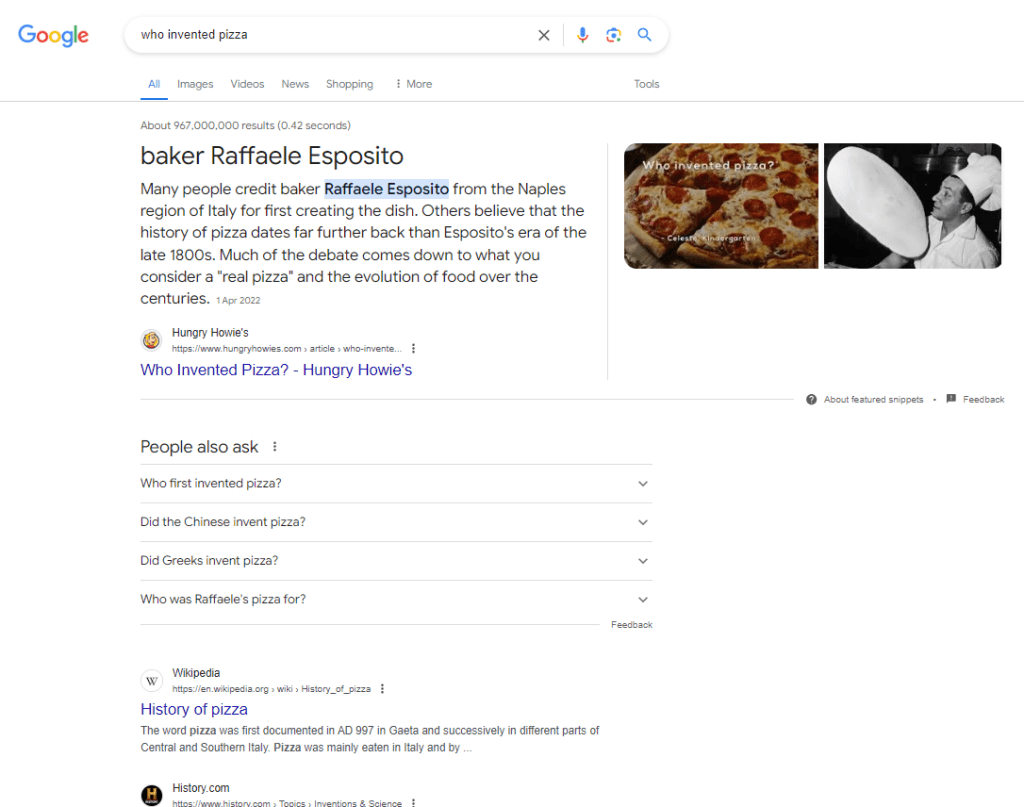
Task: Click the pepperoni pizza thumbnail image
Action: 721,206
